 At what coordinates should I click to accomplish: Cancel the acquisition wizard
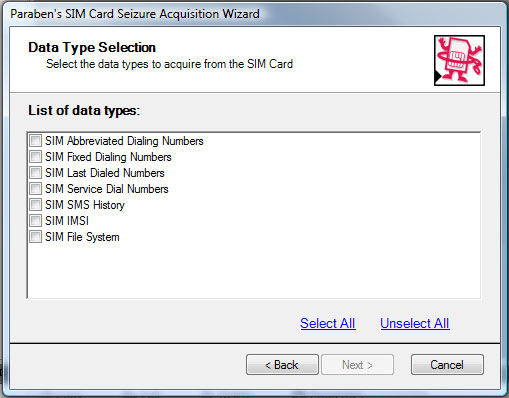447,365
